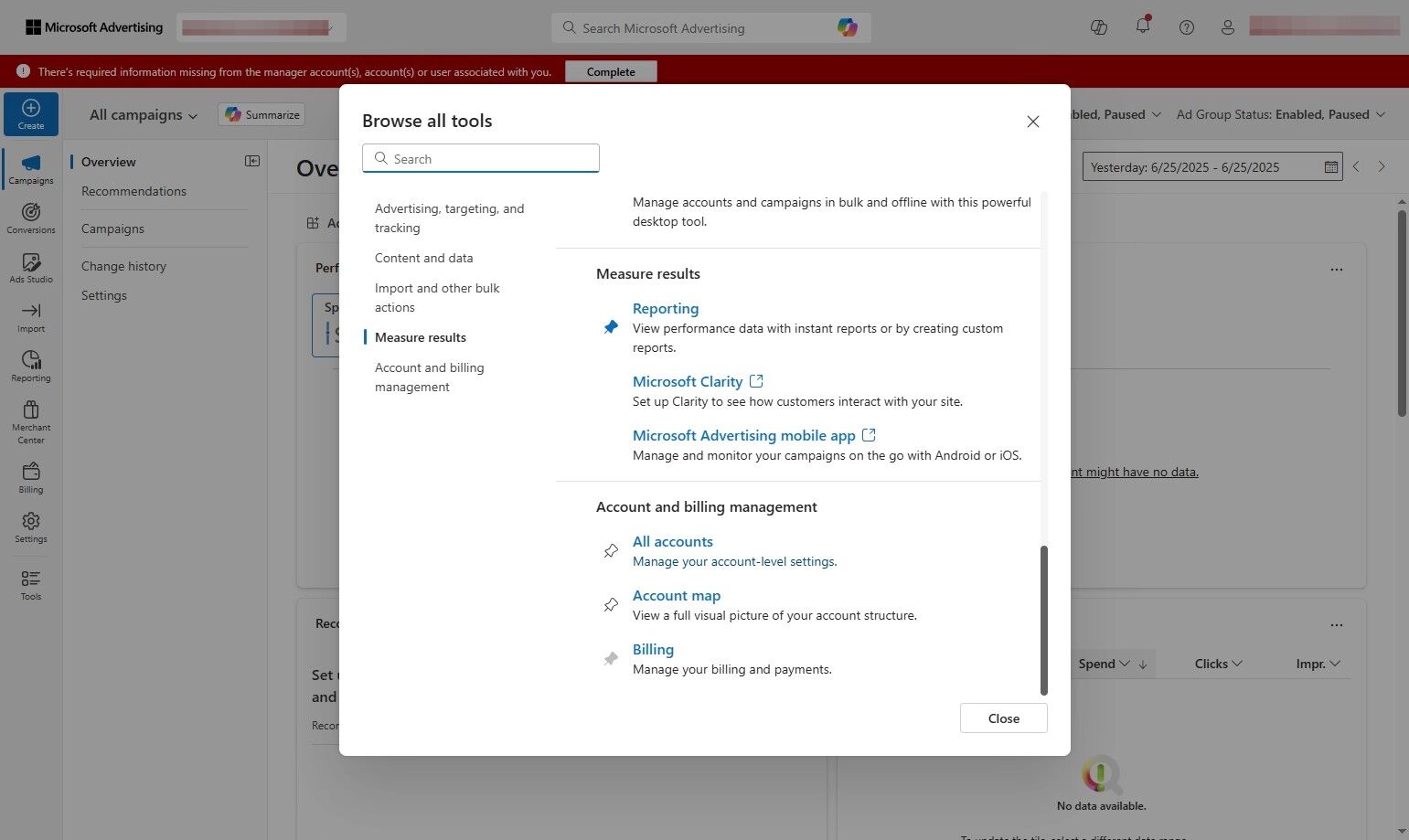Screen dimensions: 1409x840
Task: Open the Create menu in the sidebar
Action: pos(30,113)
